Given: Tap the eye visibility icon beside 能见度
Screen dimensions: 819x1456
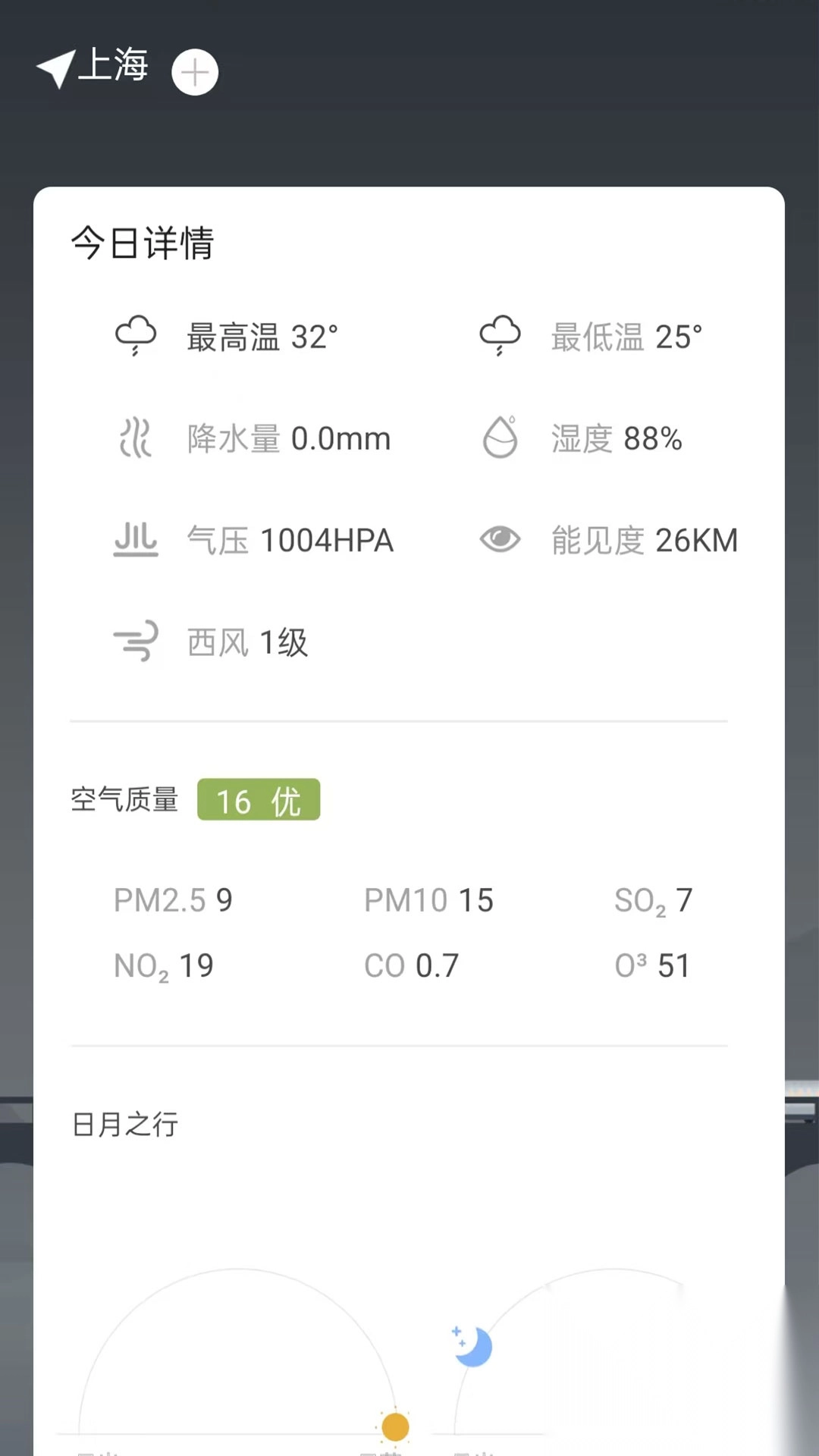Looking at the screenshot, I should (500, 540).
